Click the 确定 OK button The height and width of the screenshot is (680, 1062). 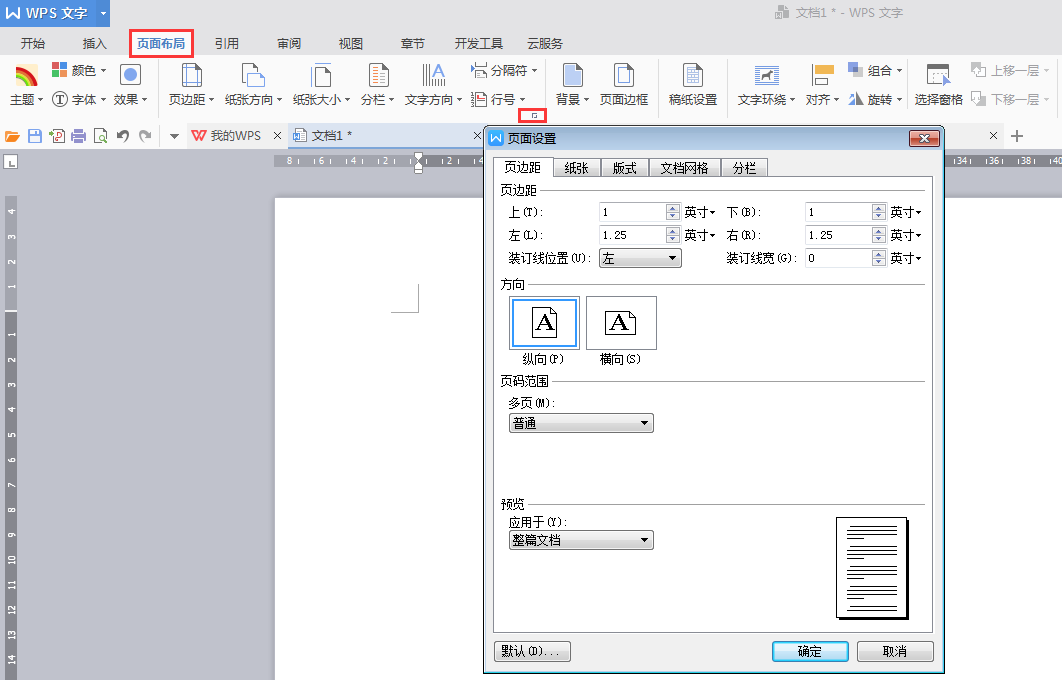click(x=810, y=651)
